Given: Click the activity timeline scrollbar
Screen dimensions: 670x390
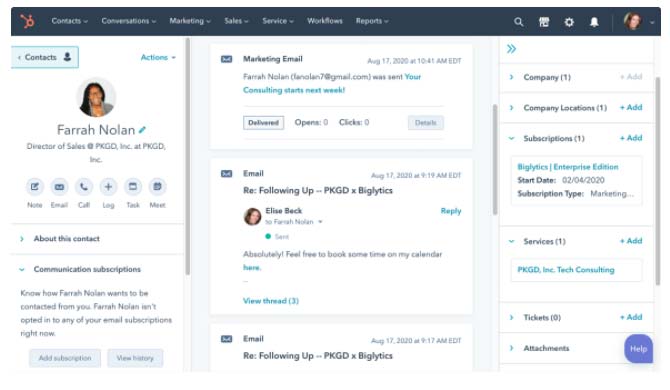Looking at the screenshot, I should tap(495, 159).
